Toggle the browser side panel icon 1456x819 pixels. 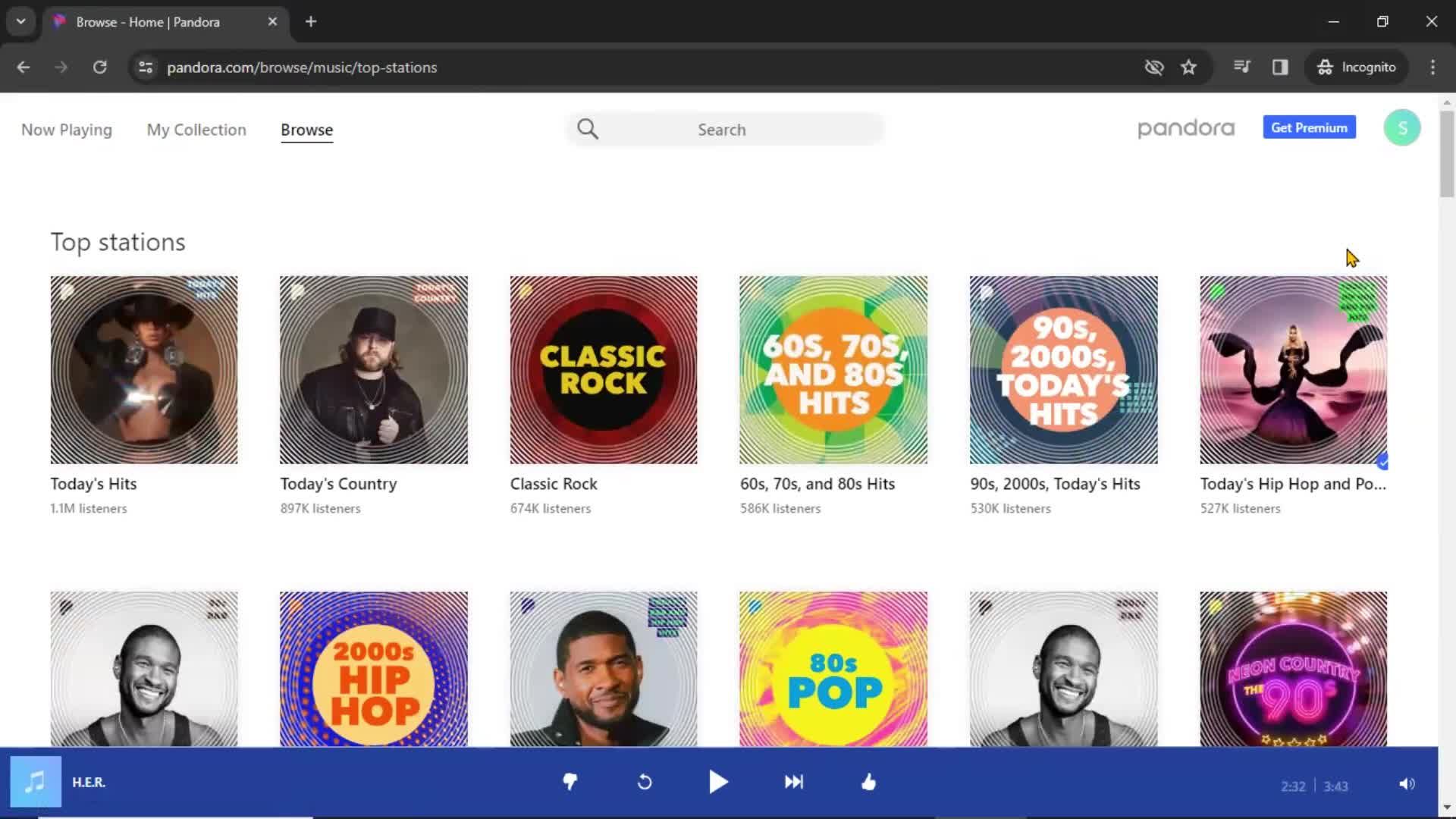(x=1280, y=67)
